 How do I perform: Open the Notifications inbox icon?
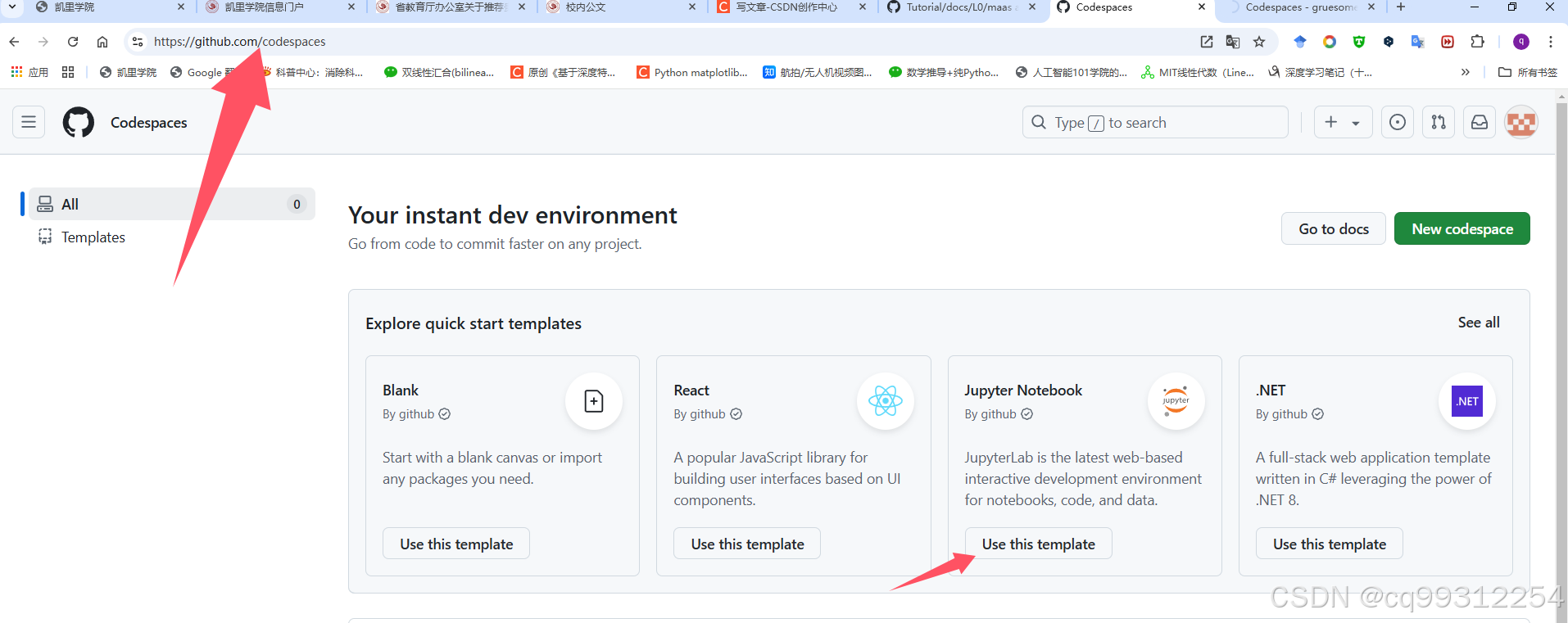[1480, 122]
